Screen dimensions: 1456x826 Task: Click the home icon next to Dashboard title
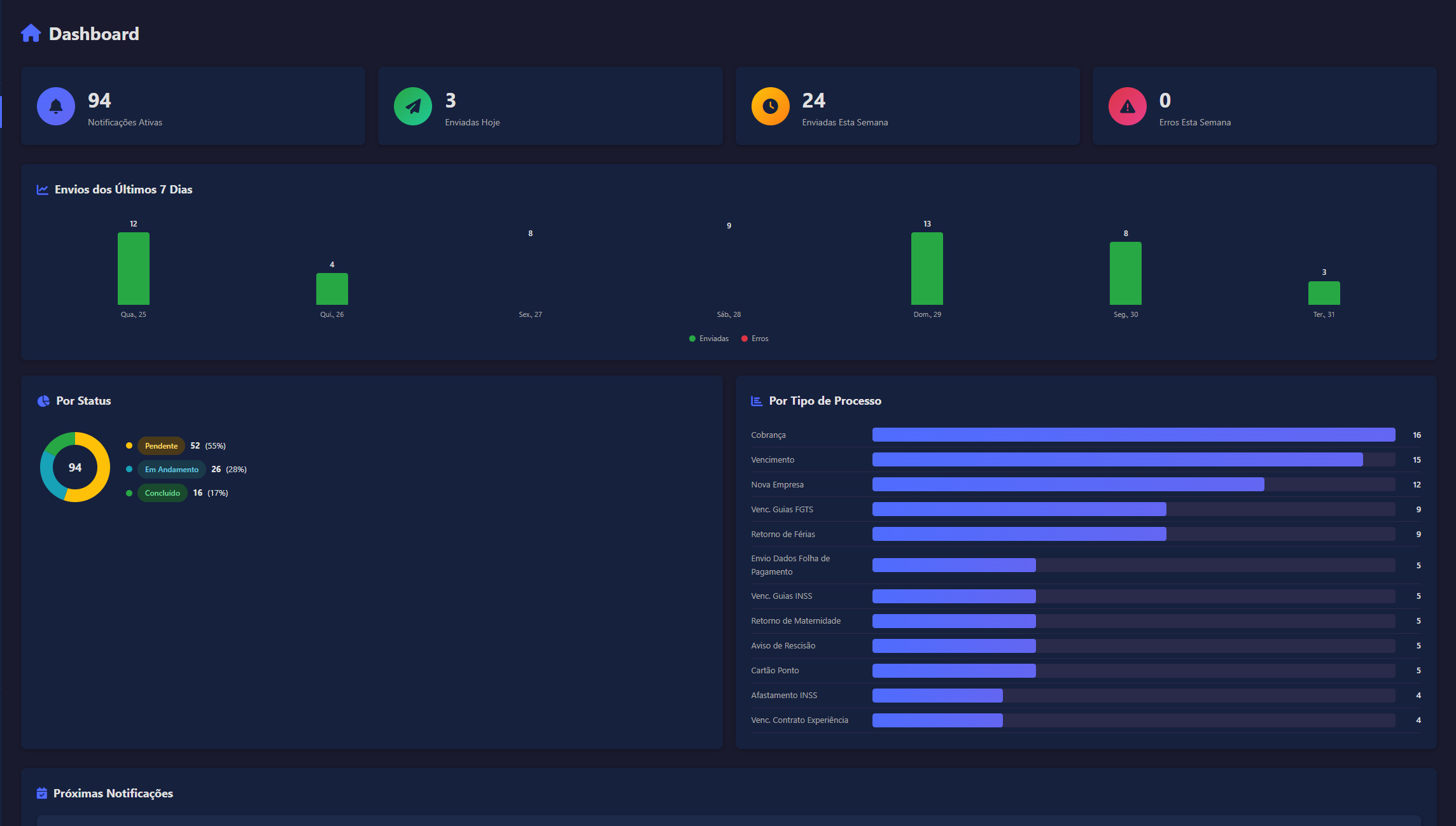pos(31,33)
